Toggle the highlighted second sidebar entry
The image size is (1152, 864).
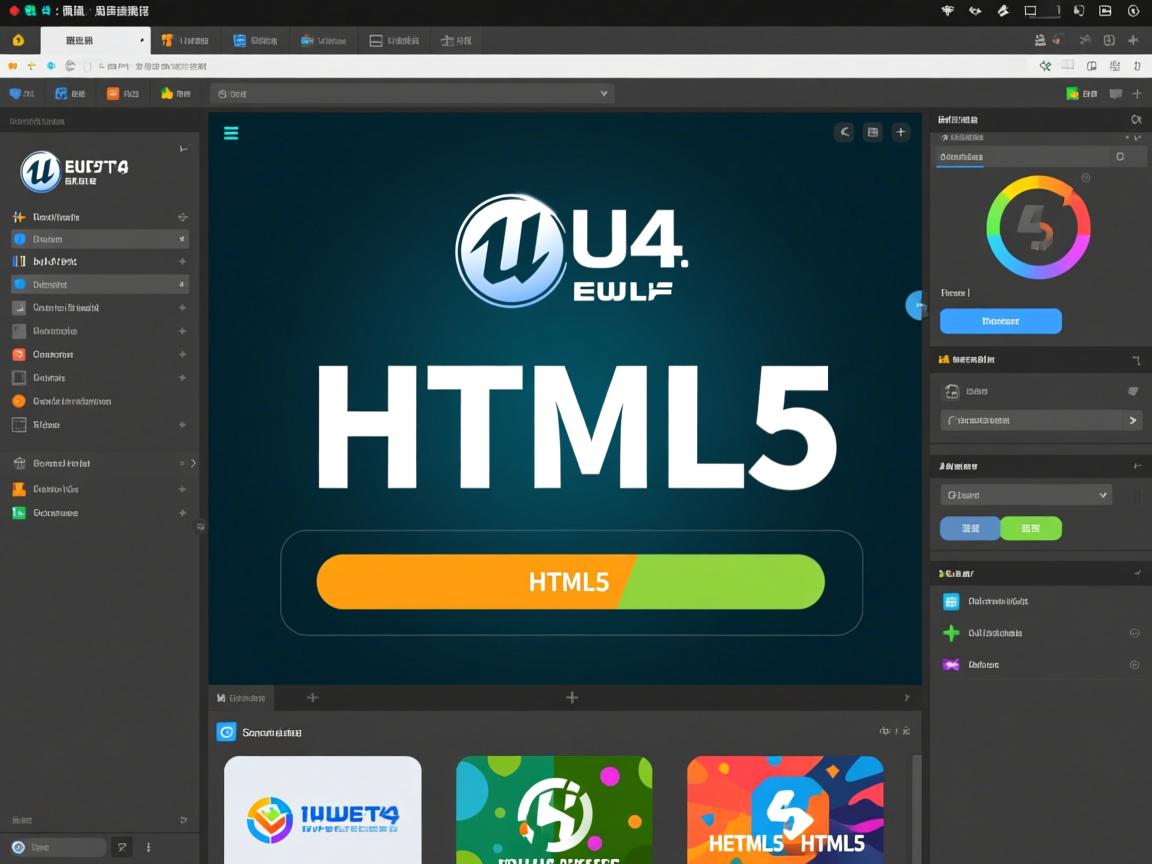[x=97, y=238]
